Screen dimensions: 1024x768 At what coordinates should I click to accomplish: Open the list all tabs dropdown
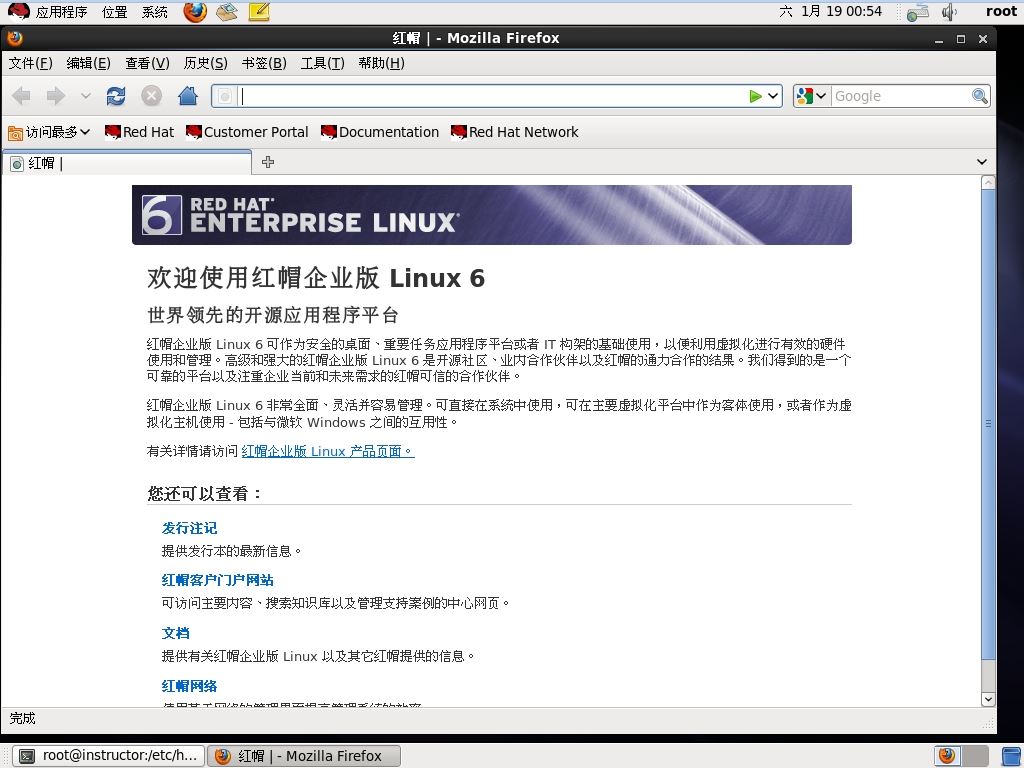(x=982, y=162)
